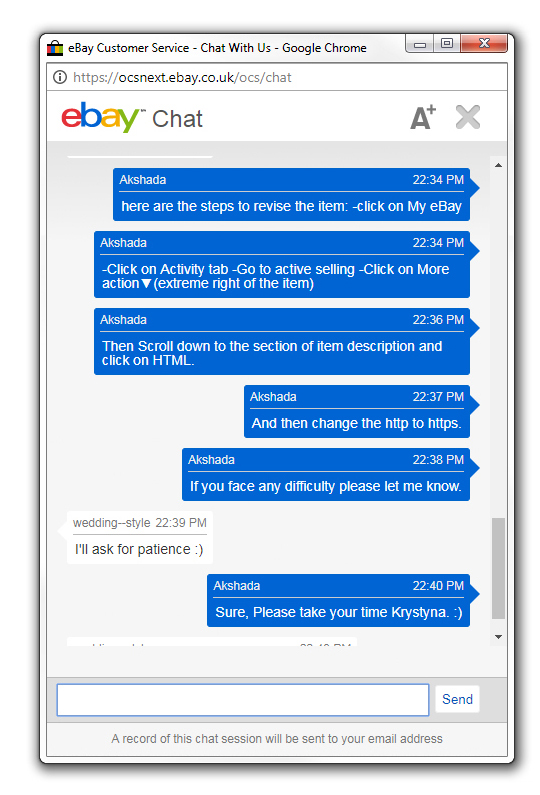Click the scrollbar up arrow
This screenshot has height=795, width=540.
pos(498,165)
